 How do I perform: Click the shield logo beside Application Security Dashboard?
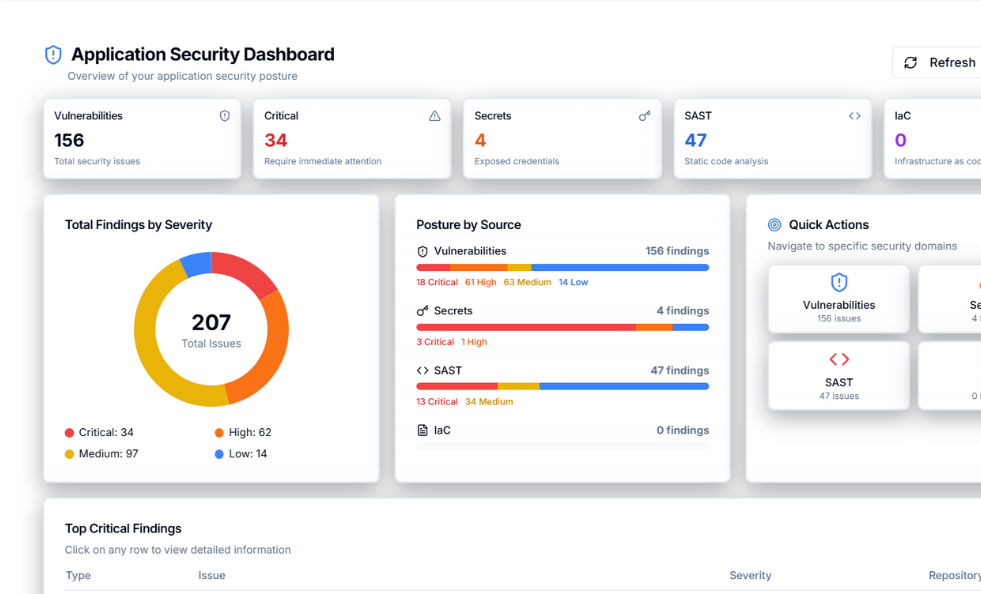[53, 55]
